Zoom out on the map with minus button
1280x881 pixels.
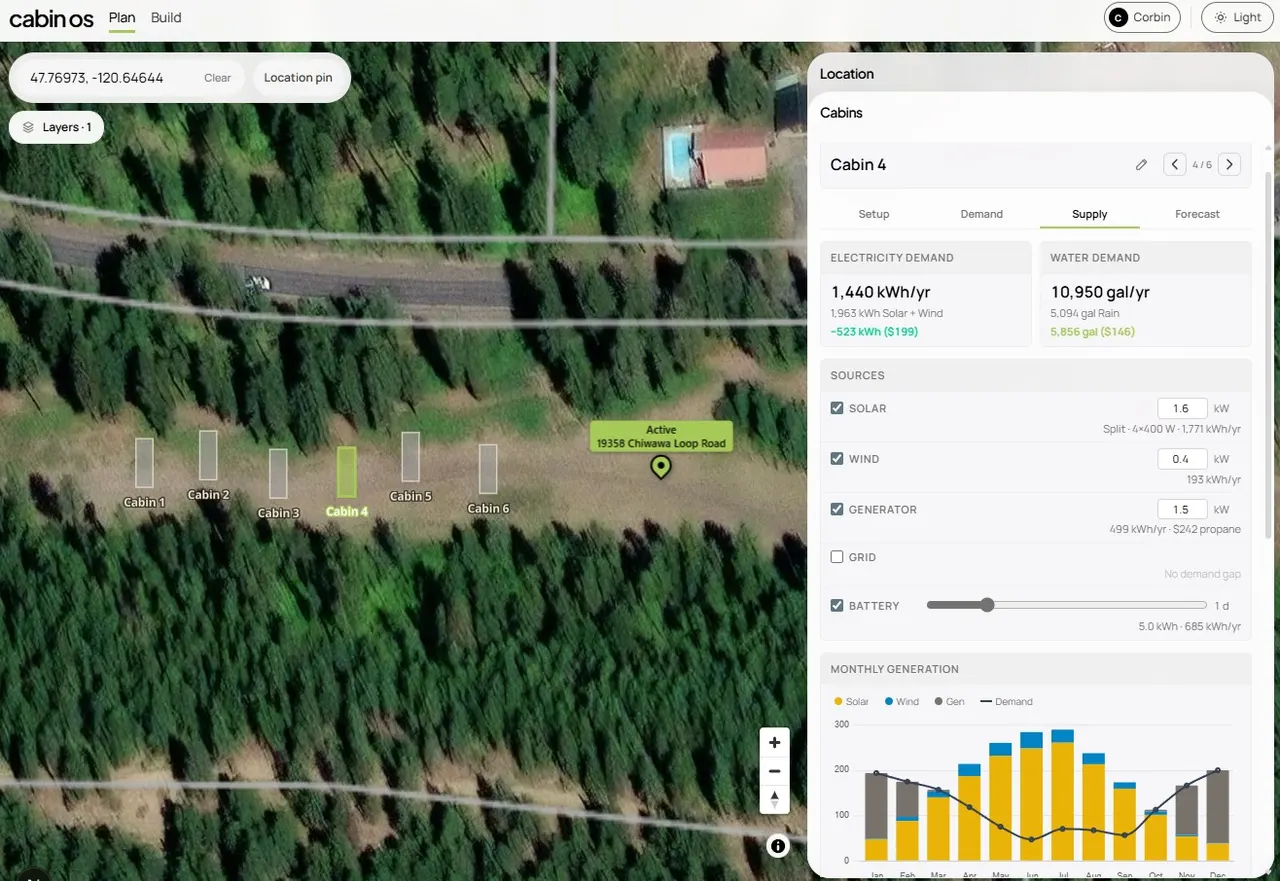pyautogui.click(x=774, y=771)
